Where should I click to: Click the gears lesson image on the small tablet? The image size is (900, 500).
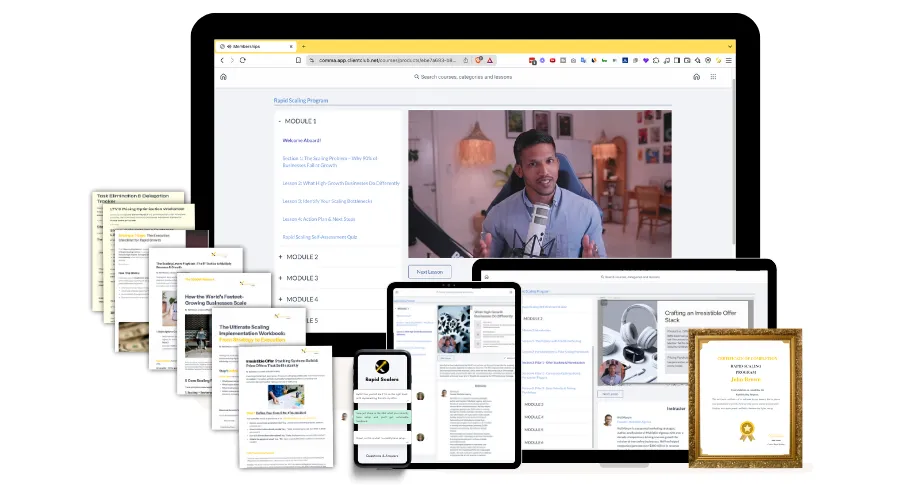(453, 329)
